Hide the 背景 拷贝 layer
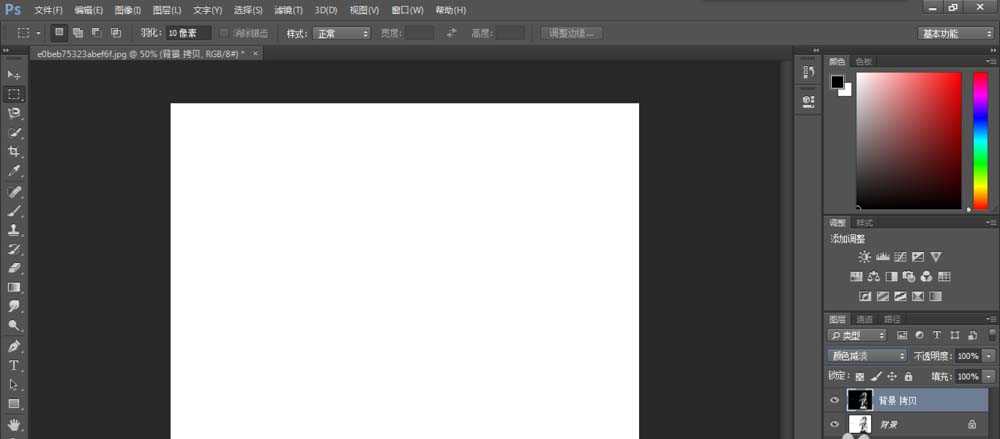This screenshot has height=439, width=1000. 836,400
